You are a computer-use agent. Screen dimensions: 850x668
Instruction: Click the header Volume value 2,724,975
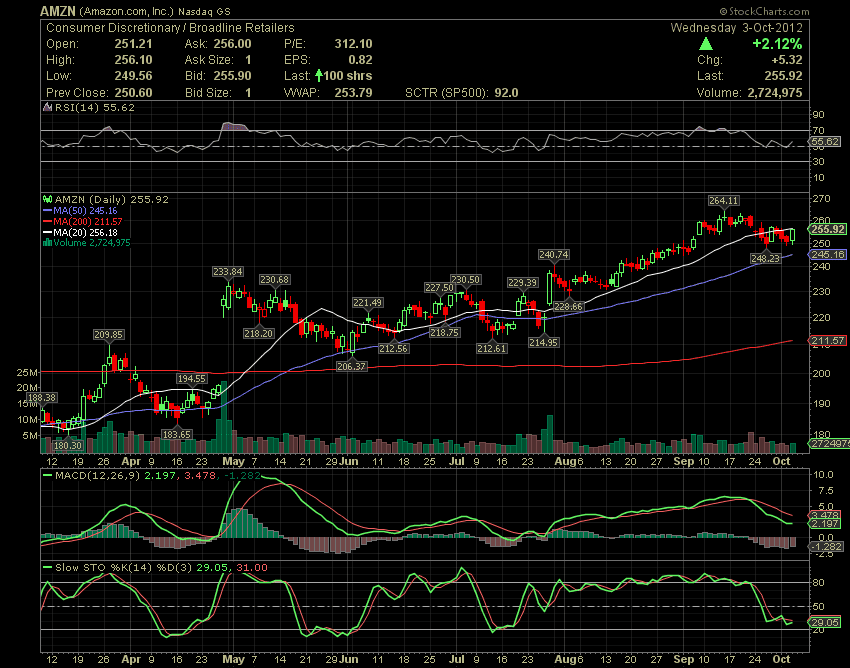[x=775, y=93]
